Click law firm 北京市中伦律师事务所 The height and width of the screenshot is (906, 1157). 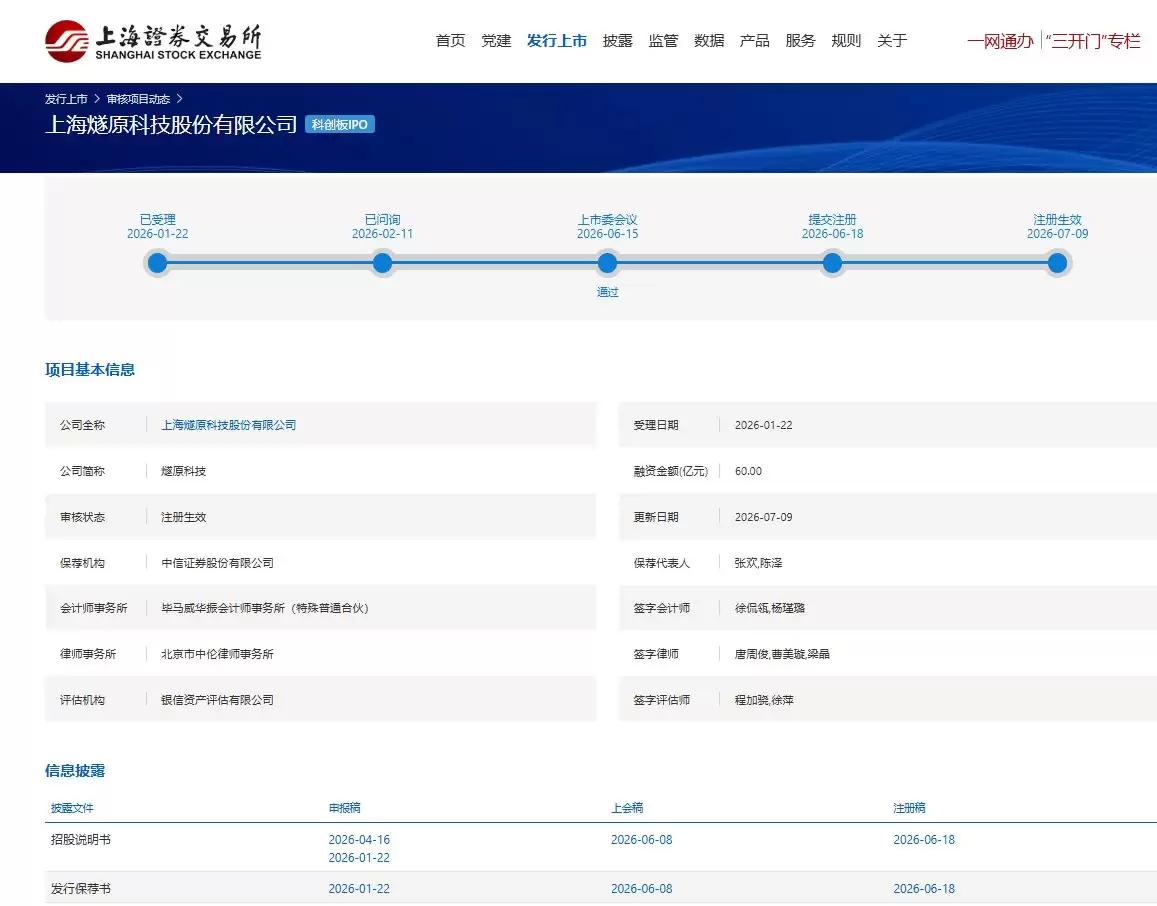(218, 654)
